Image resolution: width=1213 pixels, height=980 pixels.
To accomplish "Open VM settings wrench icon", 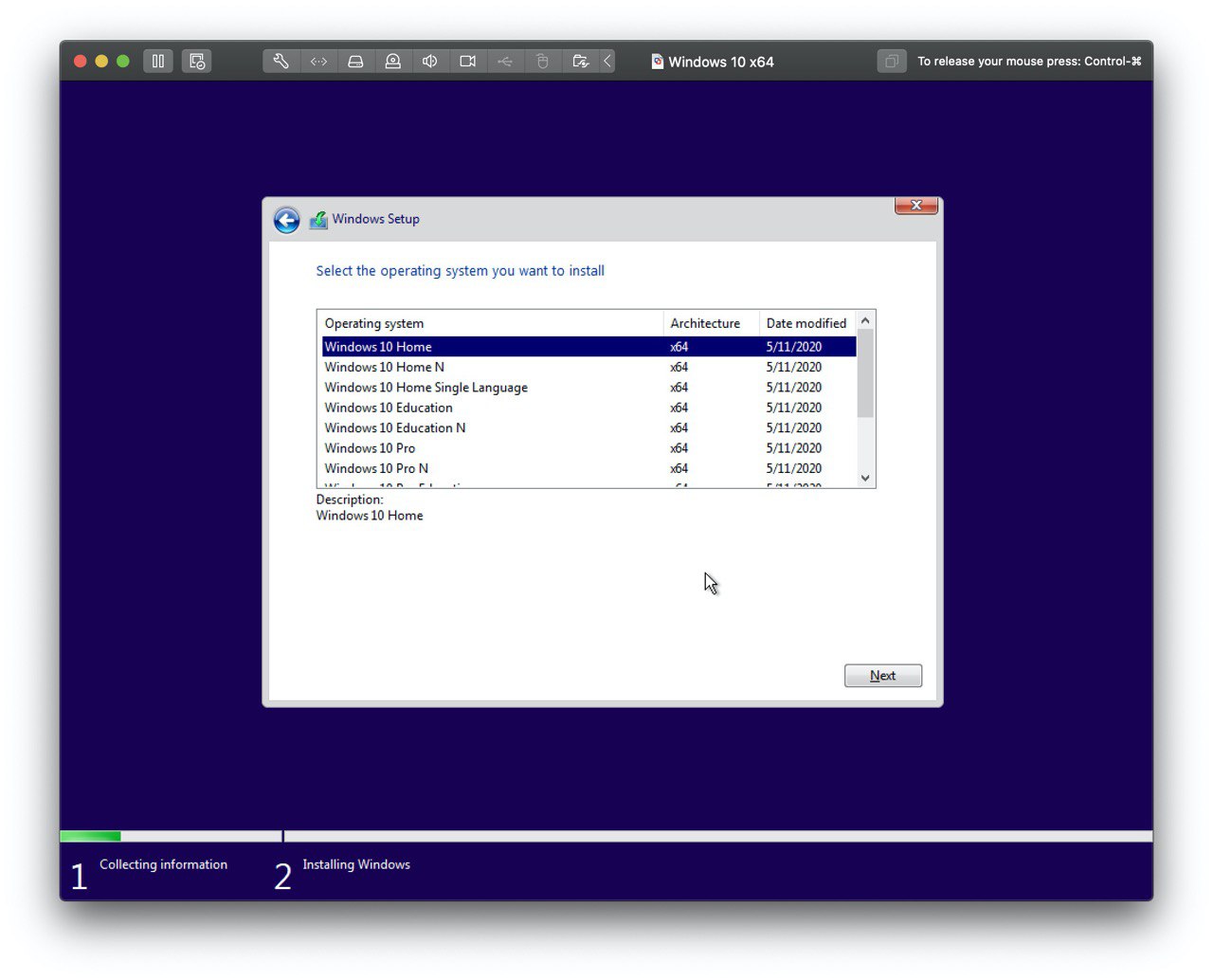I will coord(281,62).
